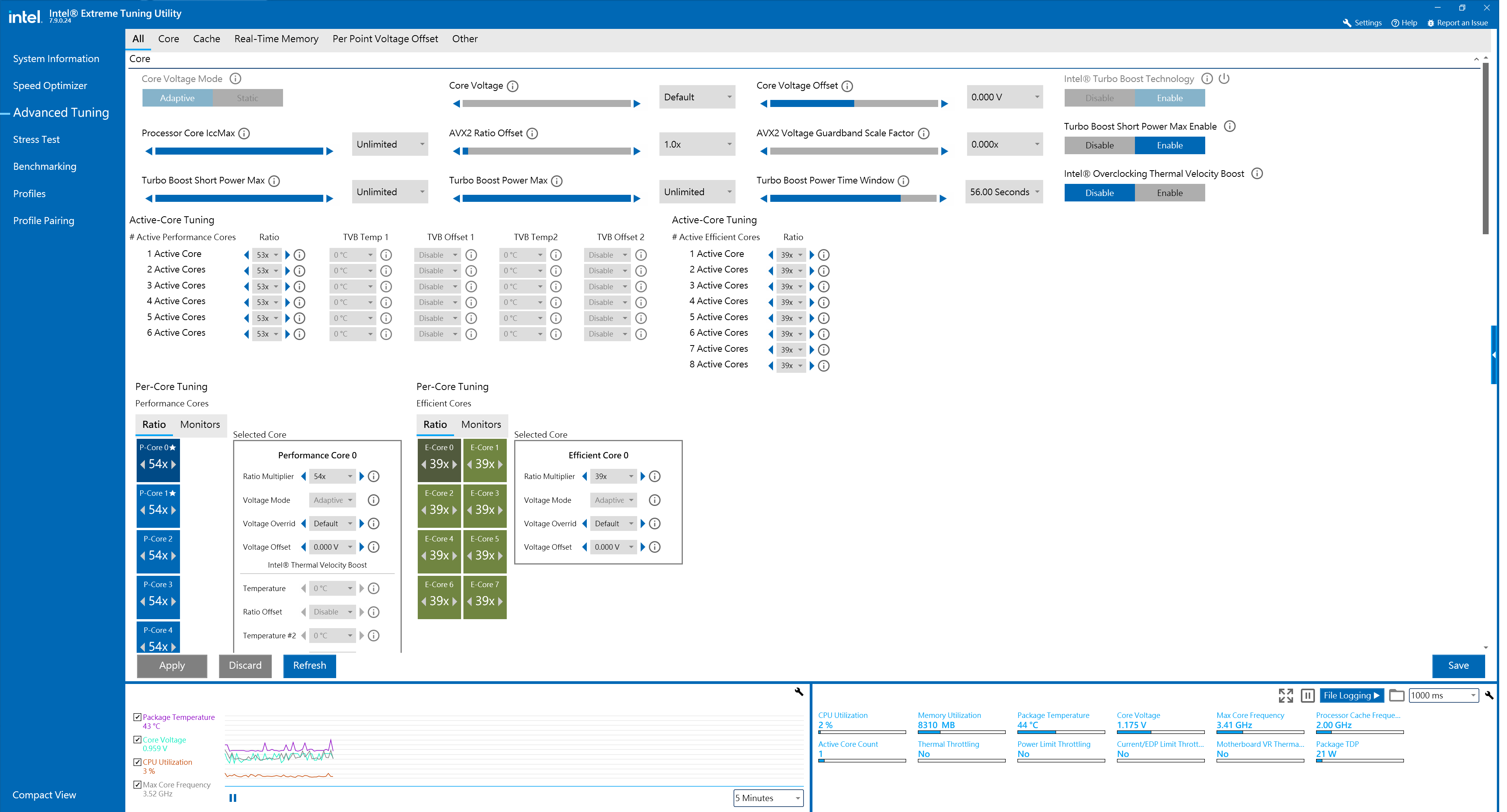Open Efficient Cores Monitors tab
Image resolution: width=1507 pixels, height=812 pixels.
coord(481,424)
